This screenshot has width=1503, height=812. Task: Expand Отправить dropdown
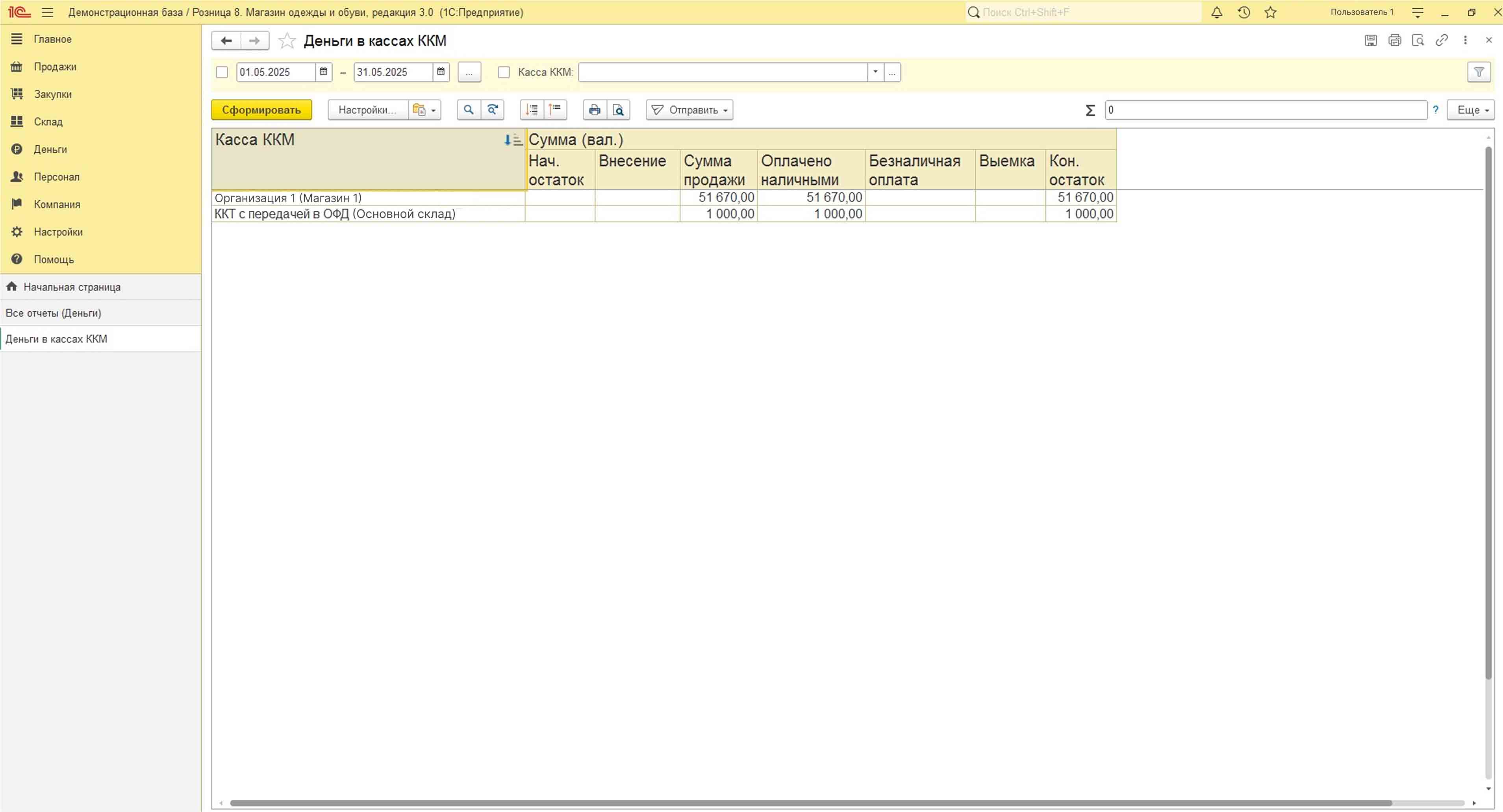point(689,110)
